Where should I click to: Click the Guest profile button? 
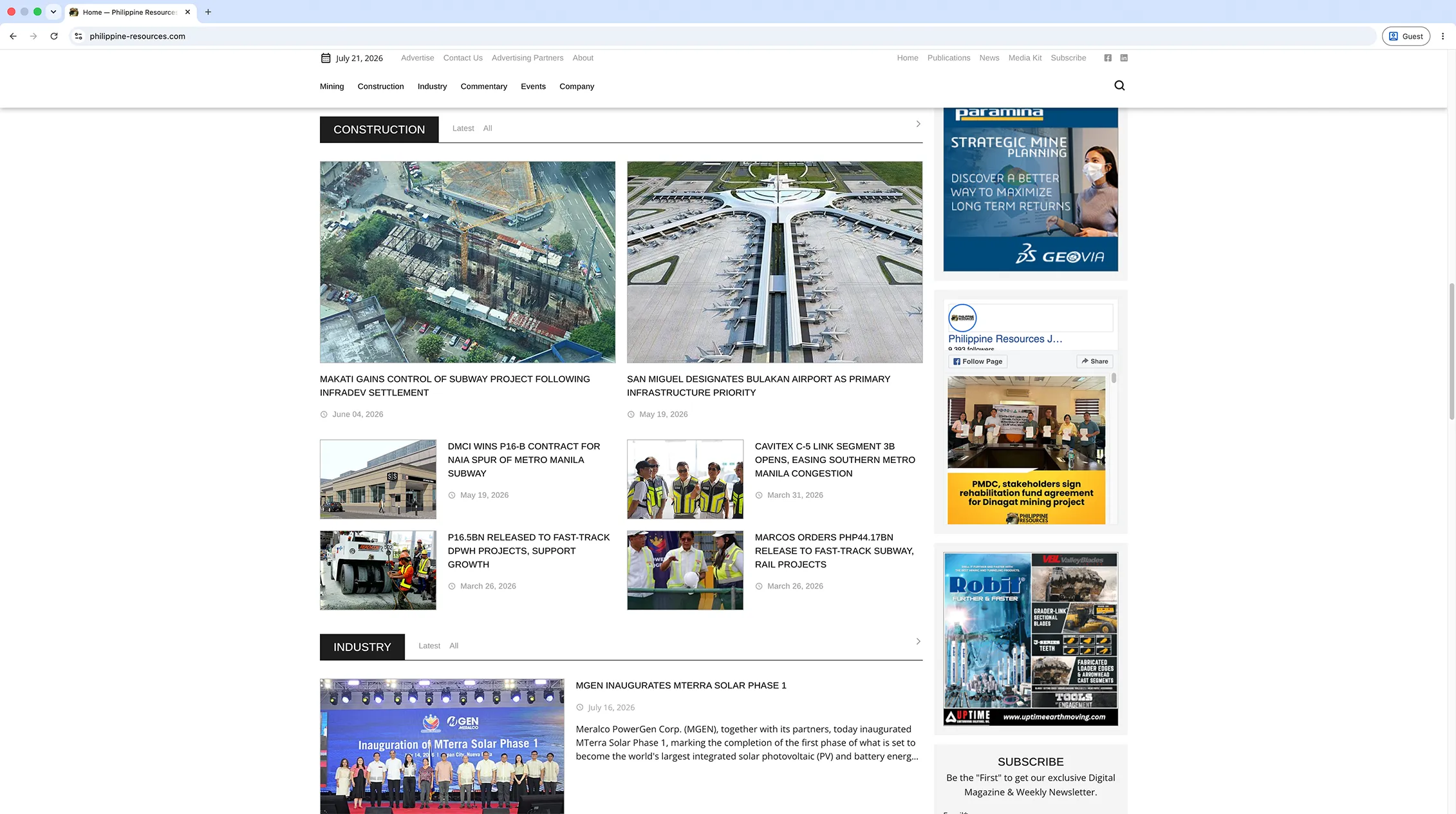[x=1406, y=36]
